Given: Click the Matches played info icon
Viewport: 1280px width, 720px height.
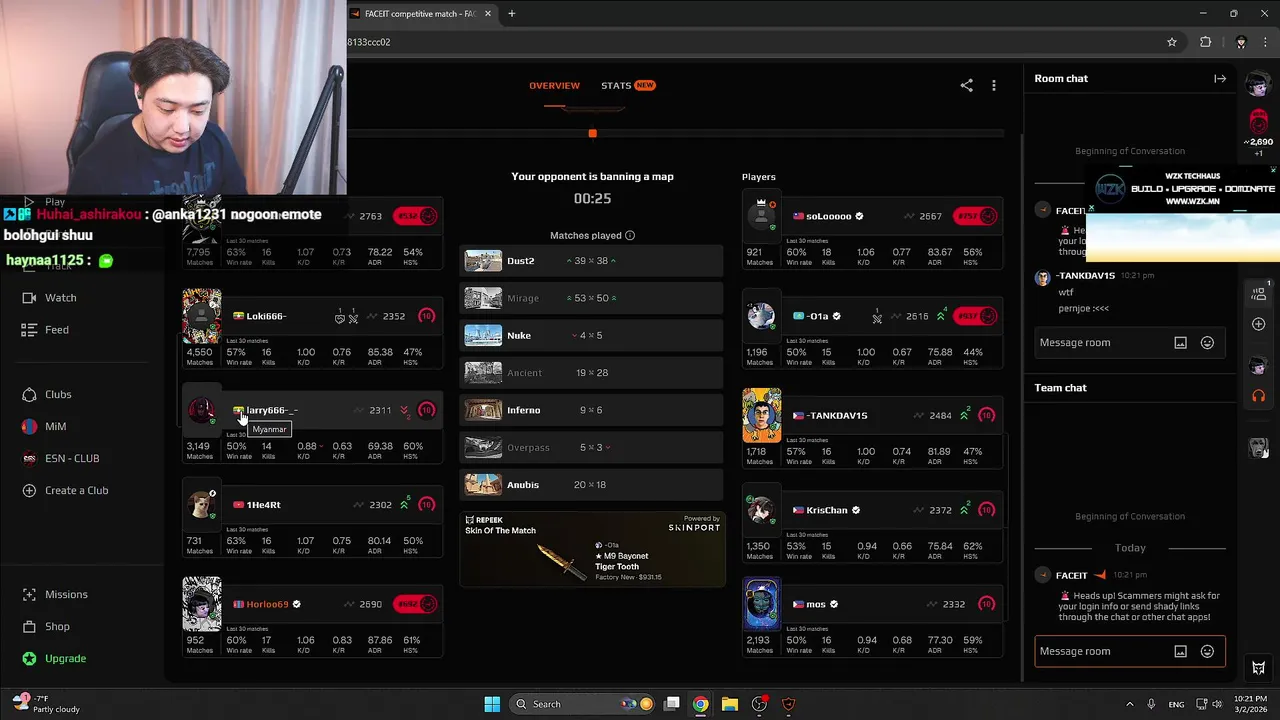Looking at the screenshot, I should pos(630,236).
